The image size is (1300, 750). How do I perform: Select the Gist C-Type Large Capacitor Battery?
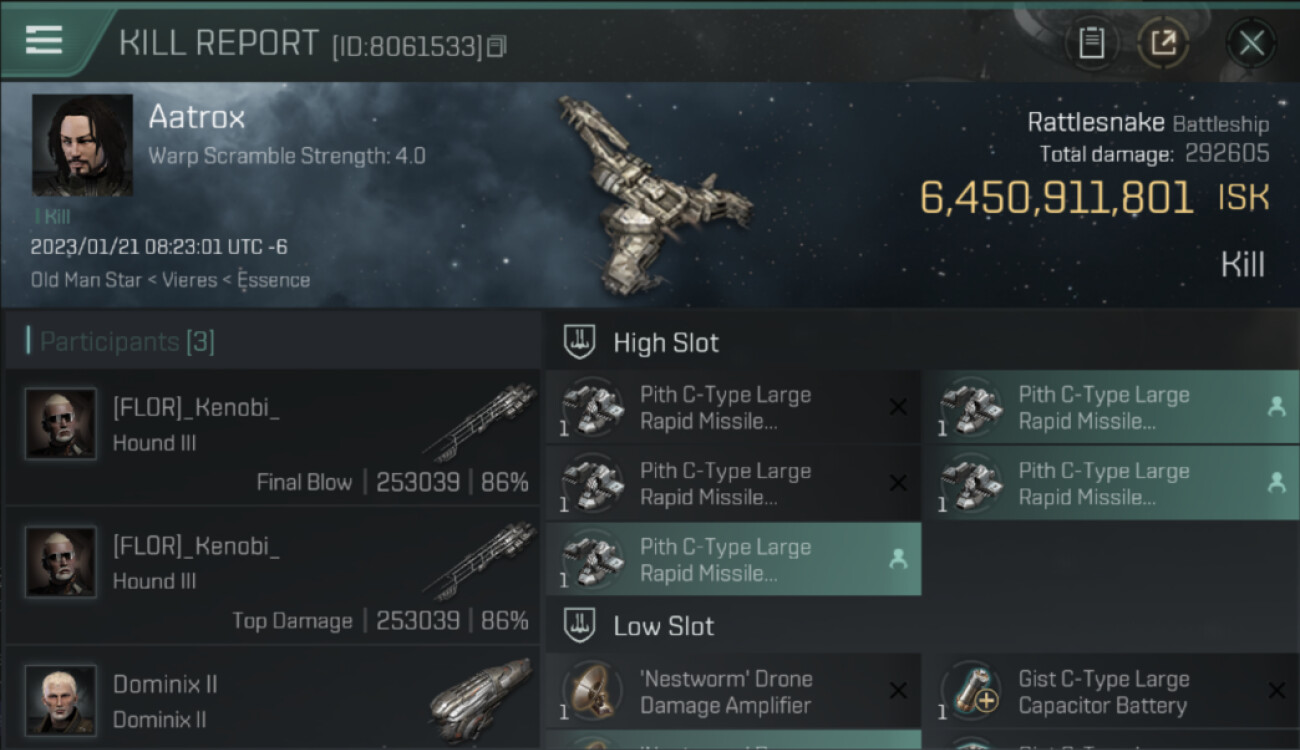(1103, 691)
